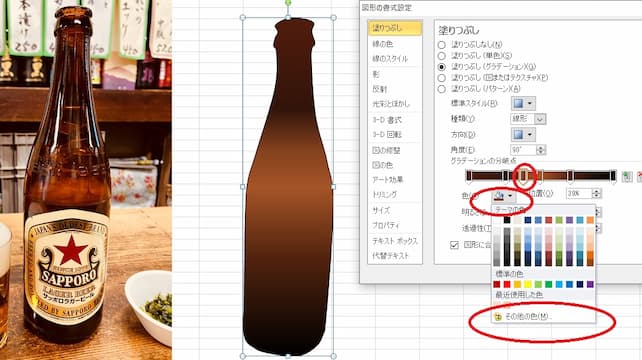Select the circled third gradient stop
642x360 pixels.
tap(523, 176)
